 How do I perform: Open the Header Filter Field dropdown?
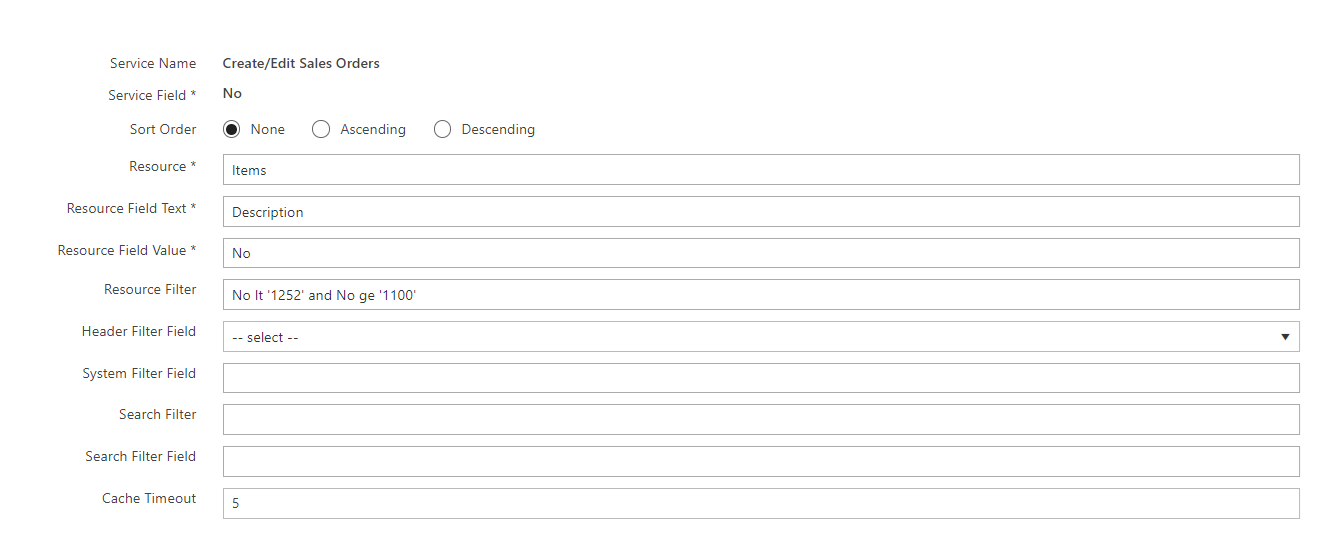click(761, 337)
